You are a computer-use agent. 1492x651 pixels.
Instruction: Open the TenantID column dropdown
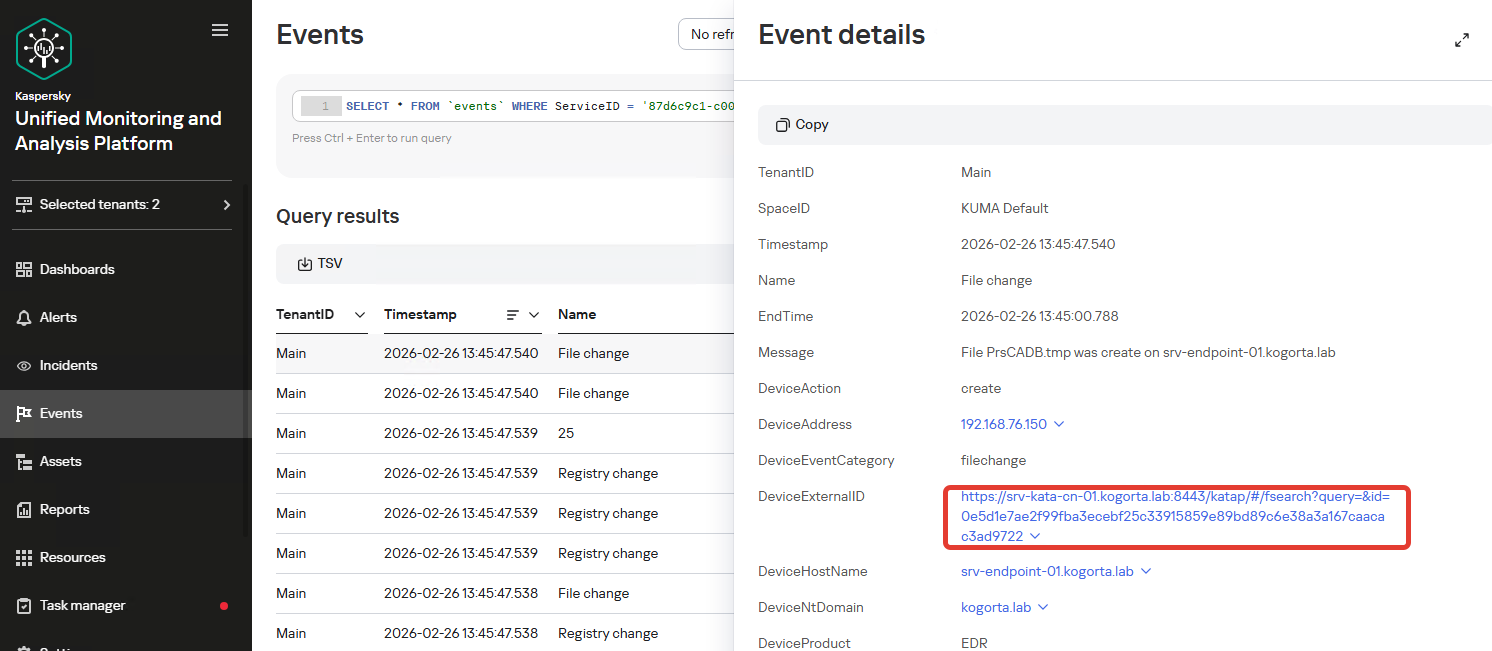359,314
